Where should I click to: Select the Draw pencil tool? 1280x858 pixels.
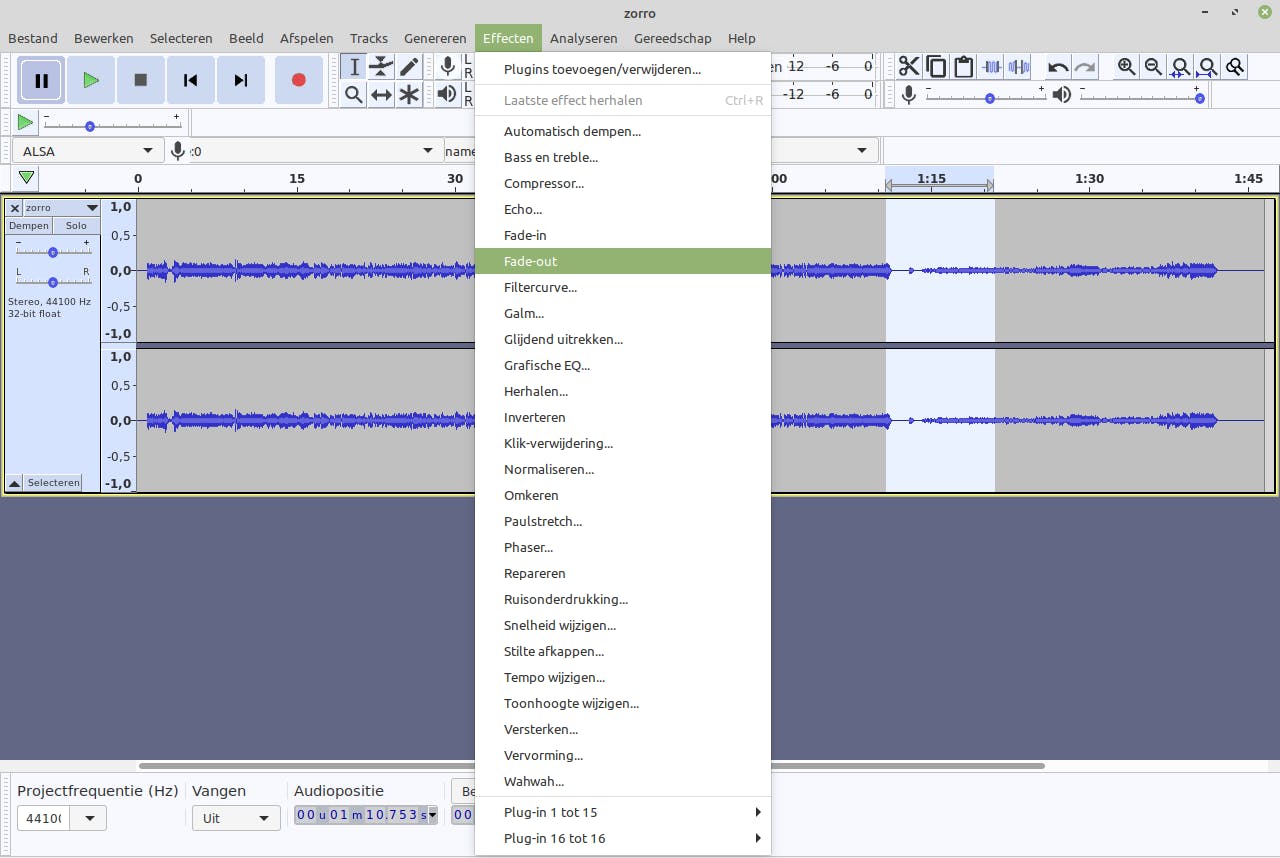(409, 67)
